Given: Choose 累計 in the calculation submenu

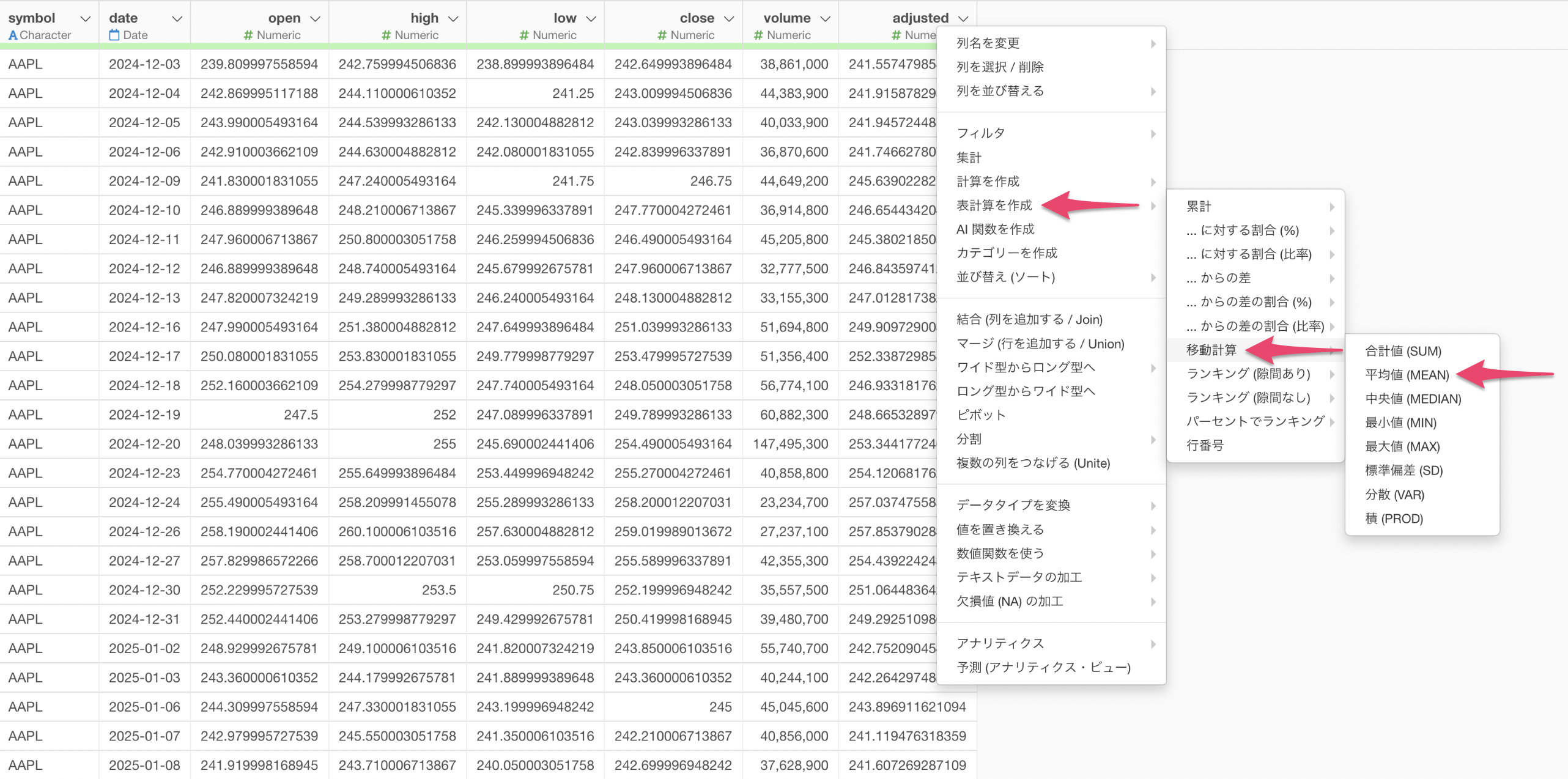Looking at the screenshot, I should point(1199,207).
